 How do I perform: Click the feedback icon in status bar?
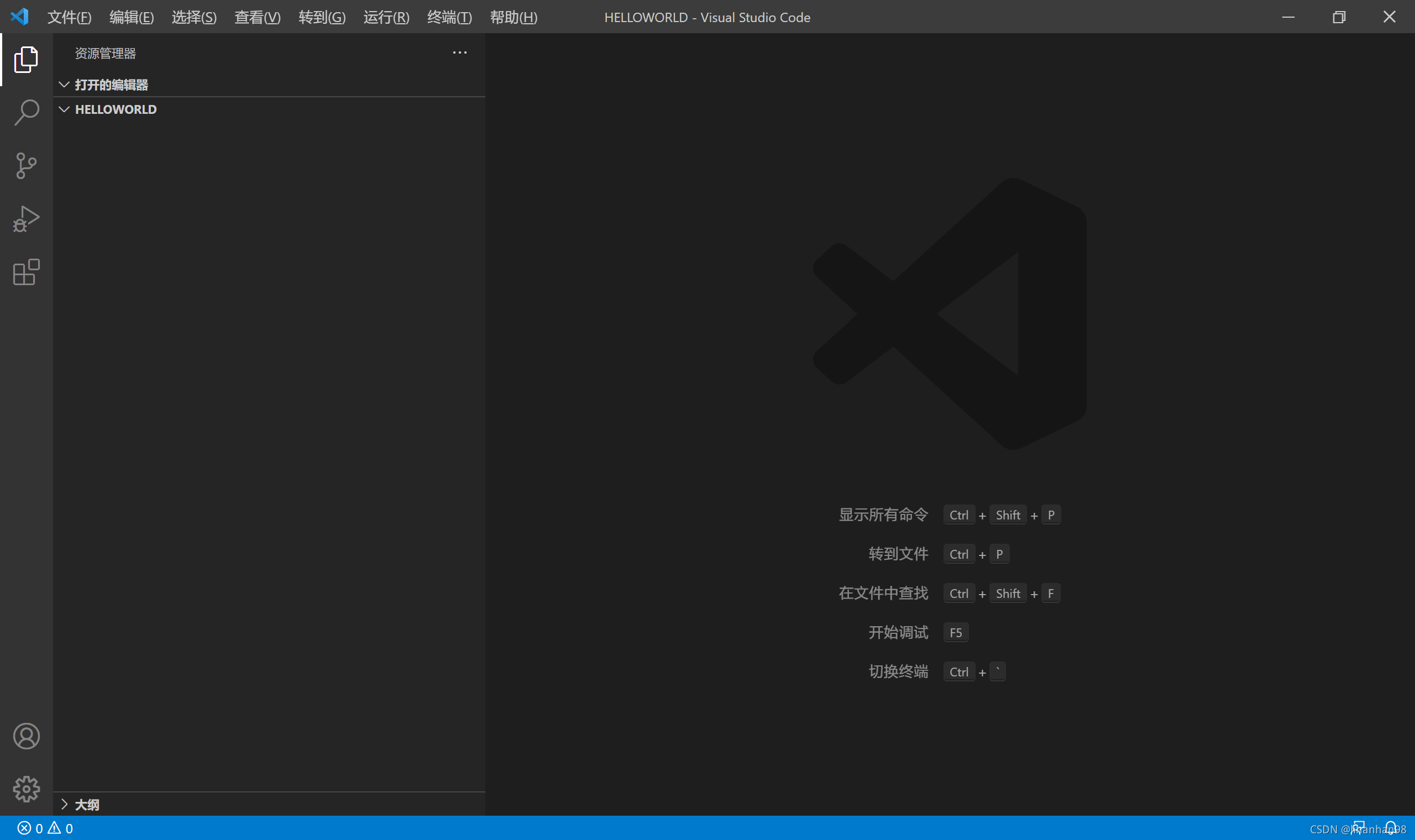pos(1359,828)
